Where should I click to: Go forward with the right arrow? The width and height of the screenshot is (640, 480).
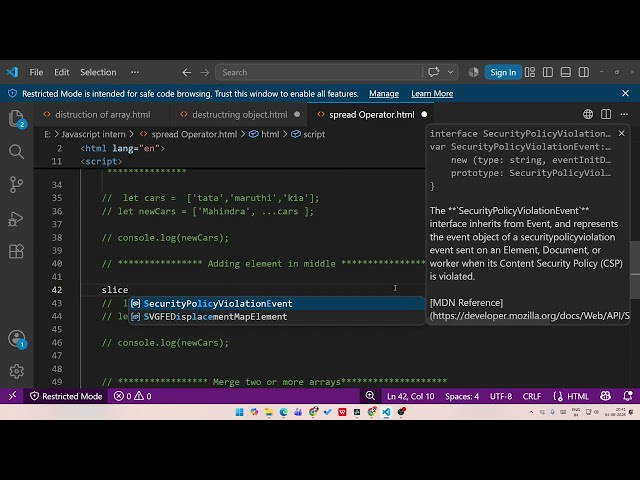[x=205, y=72]
